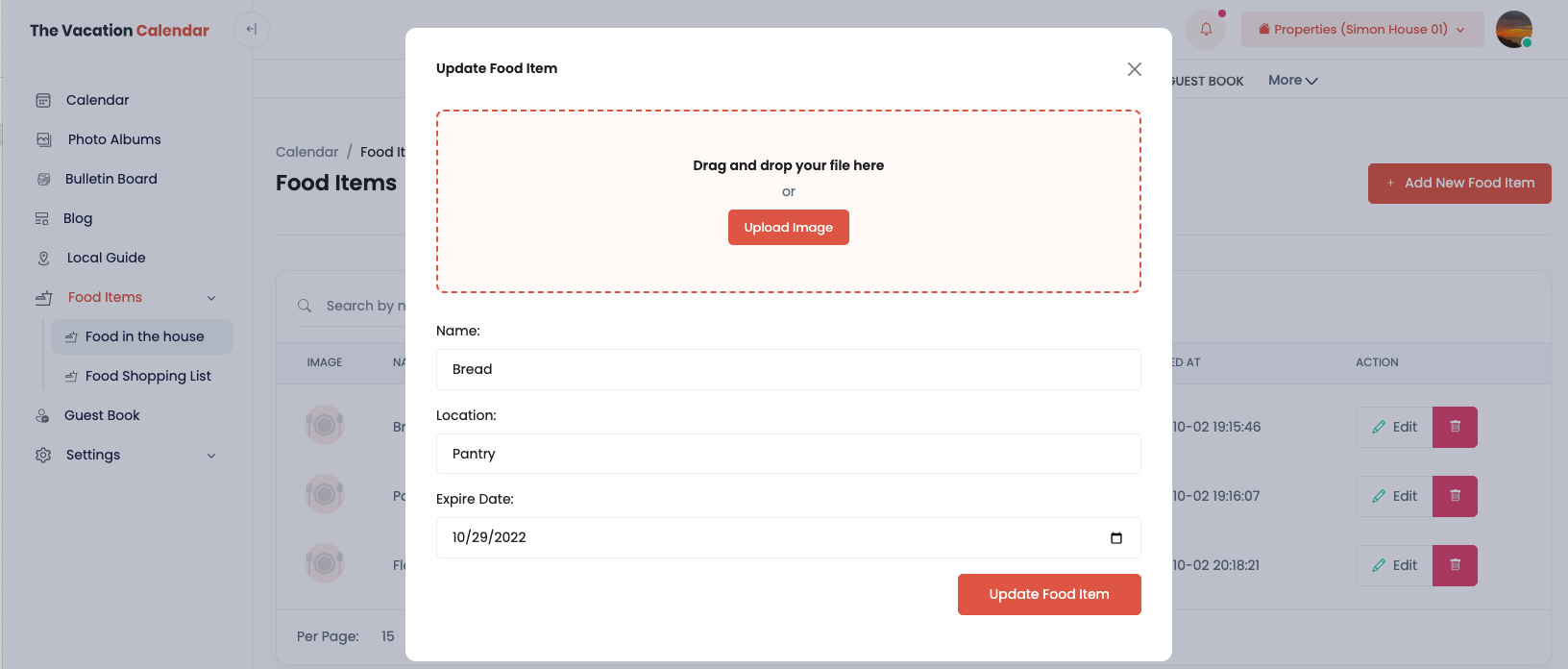Click the first row's food image thumbnail
This screenshot has width=1568, height=669.
point(325,425)
